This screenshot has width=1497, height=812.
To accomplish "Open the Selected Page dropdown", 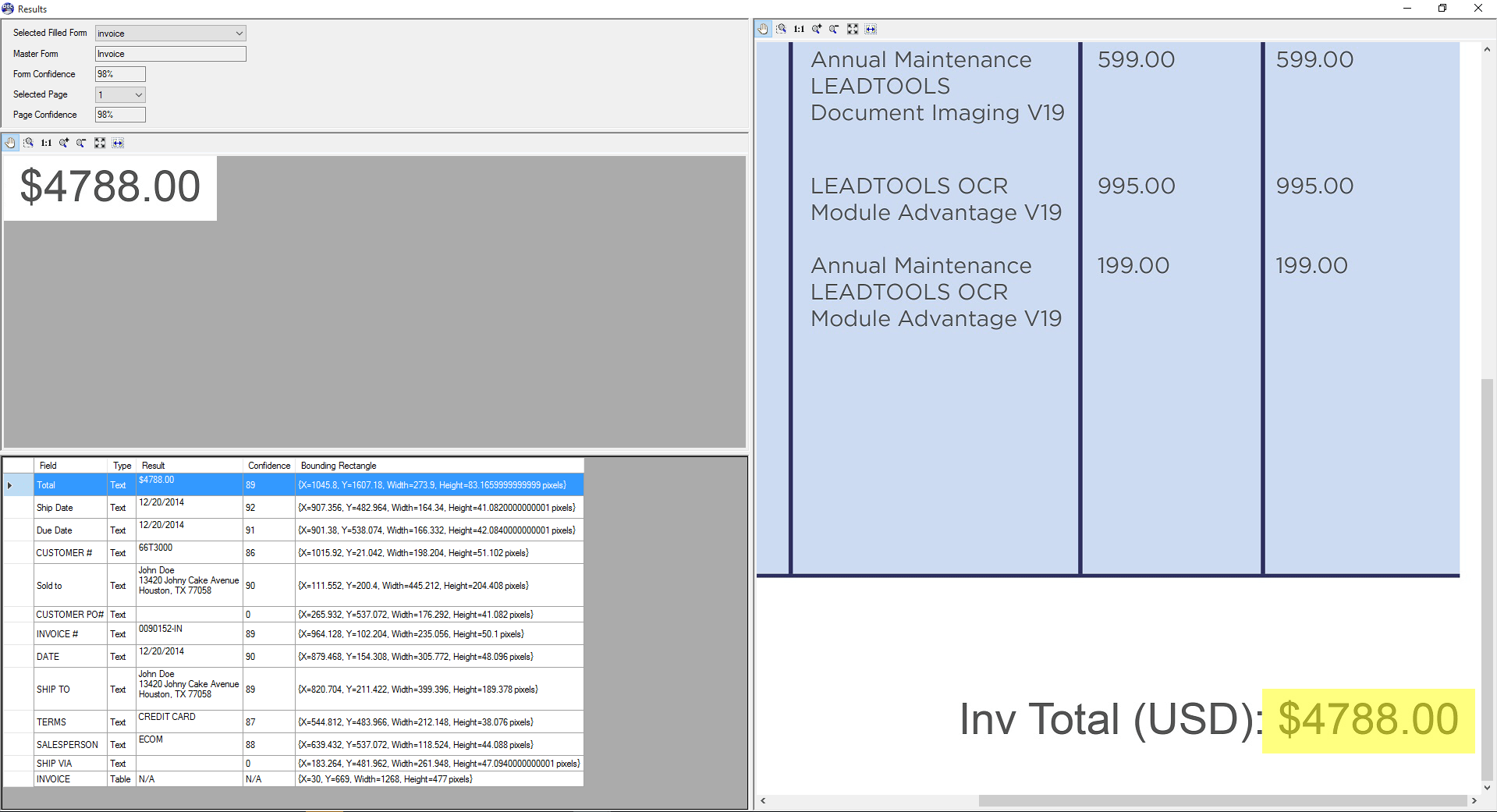I will 120,94.
